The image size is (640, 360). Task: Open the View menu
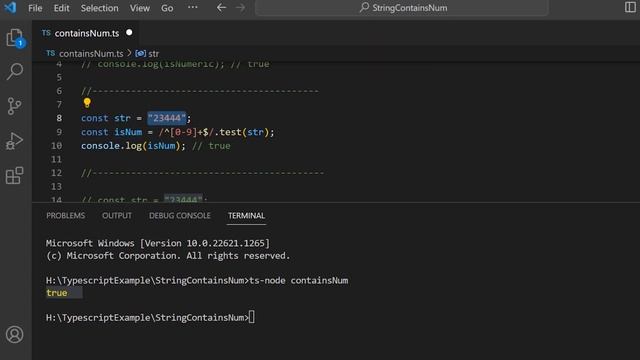[x=140, y=8]
